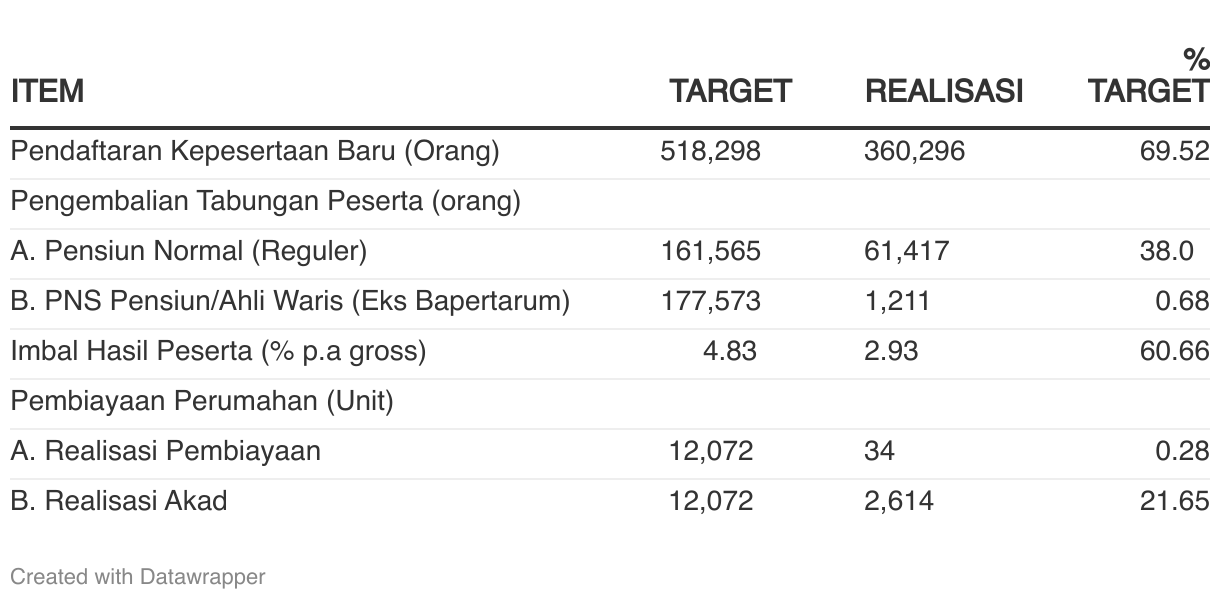Image resolution: width=1220 pixels, height=600 pixels.
Task: Click the % TARGET column header
Action: click(1149, 76)
